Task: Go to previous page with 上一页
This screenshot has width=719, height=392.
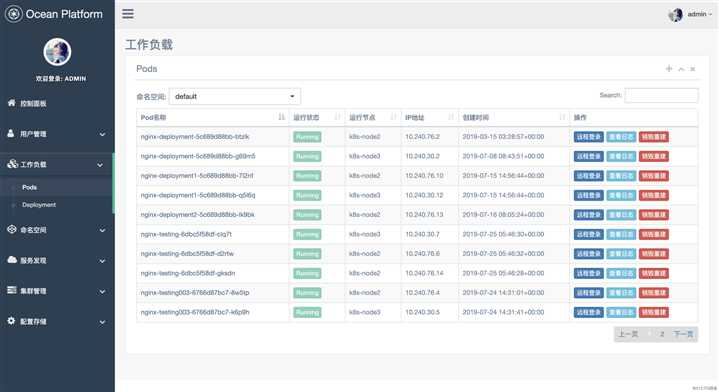Action: 628,334
